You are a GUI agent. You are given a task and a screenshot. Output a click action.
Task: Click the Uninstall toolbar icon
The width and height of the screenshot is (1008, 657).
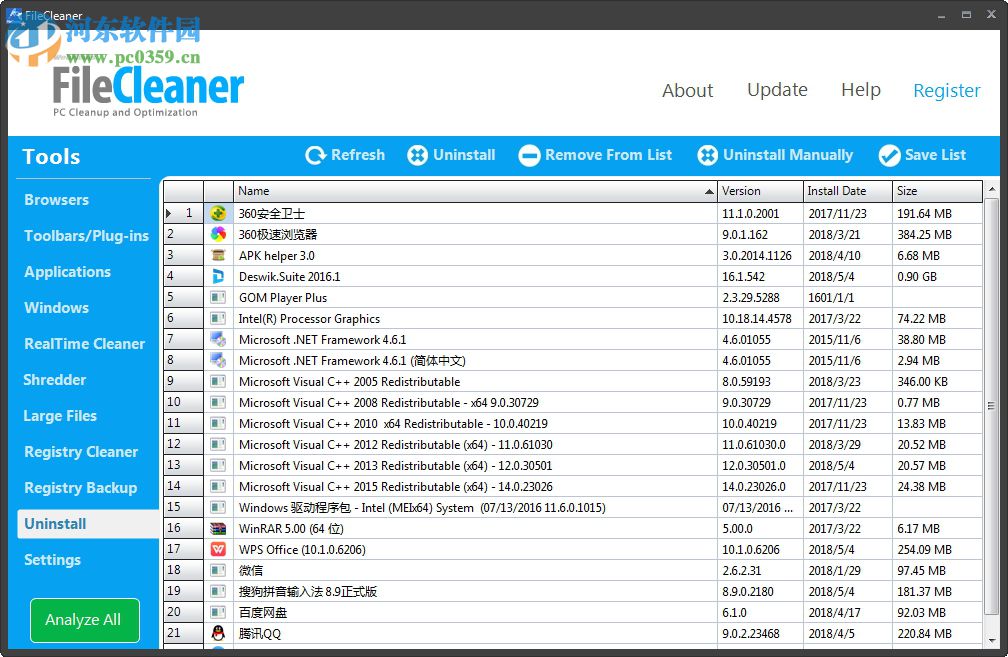click(418, 155)
